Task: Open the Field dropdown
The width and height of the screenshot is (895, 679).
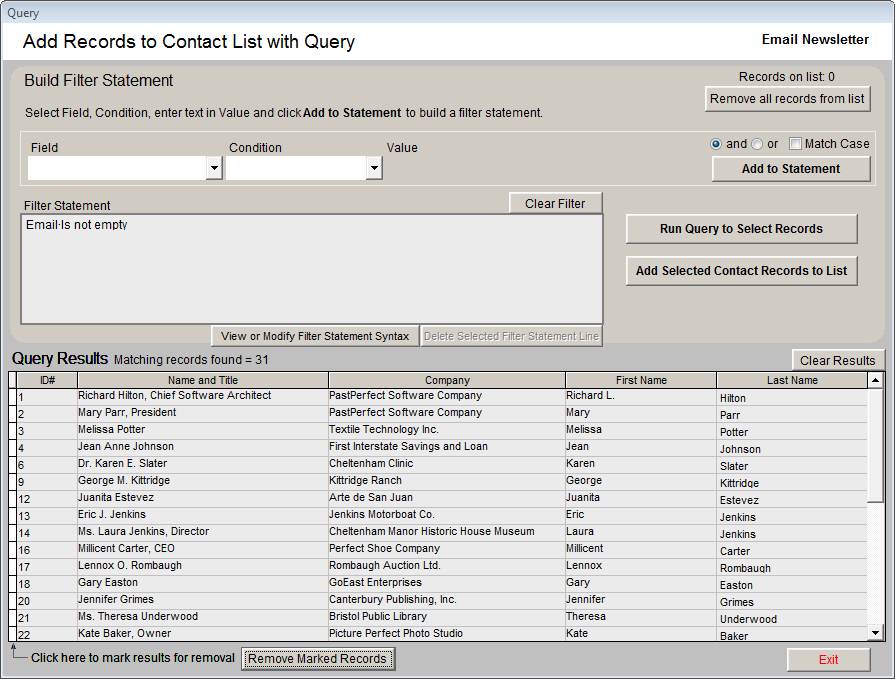Action: pyautogui.click(x=213, y=168)
